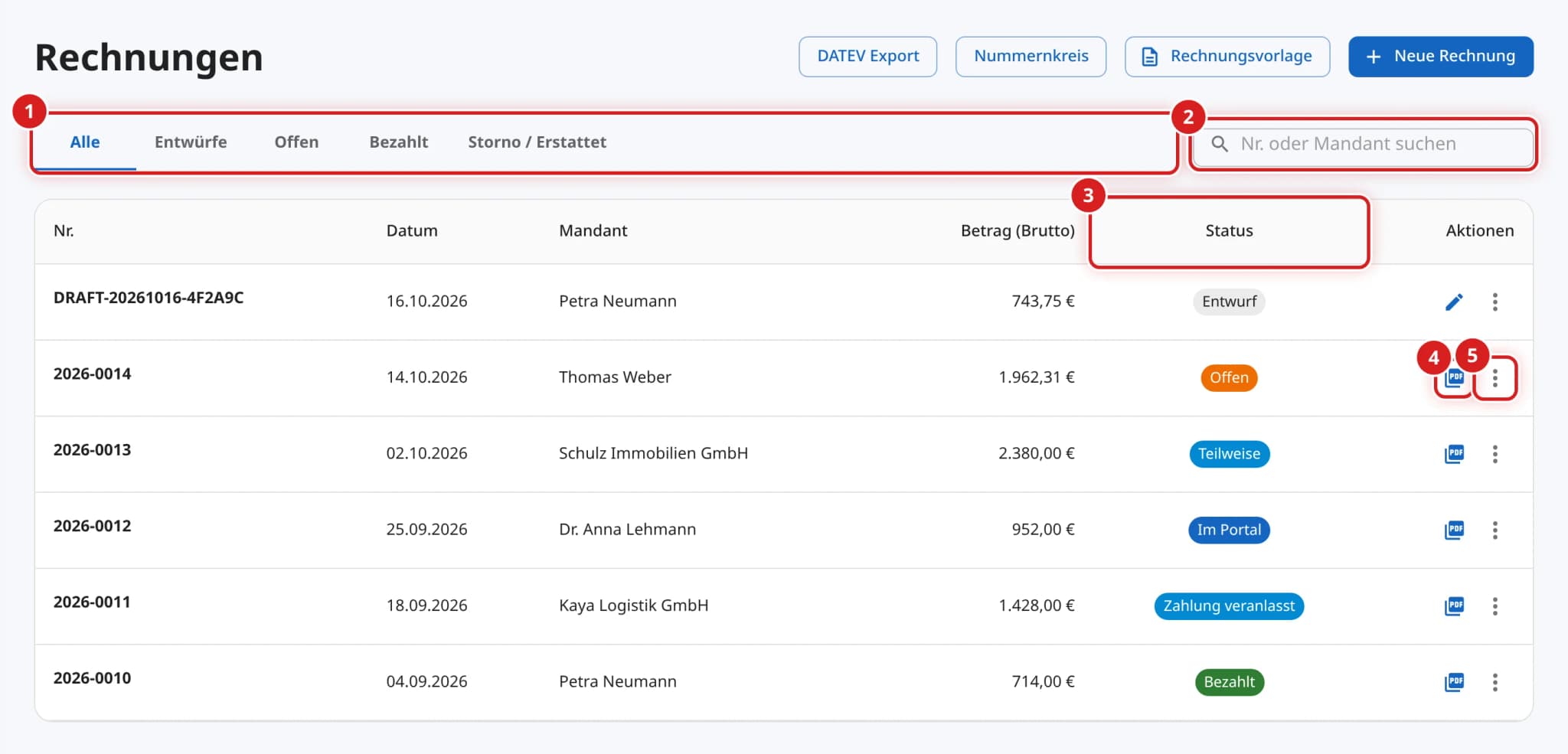The image size is (1568, 754).
Task: Open the Nummernkreis settings
Action: 1031,57
